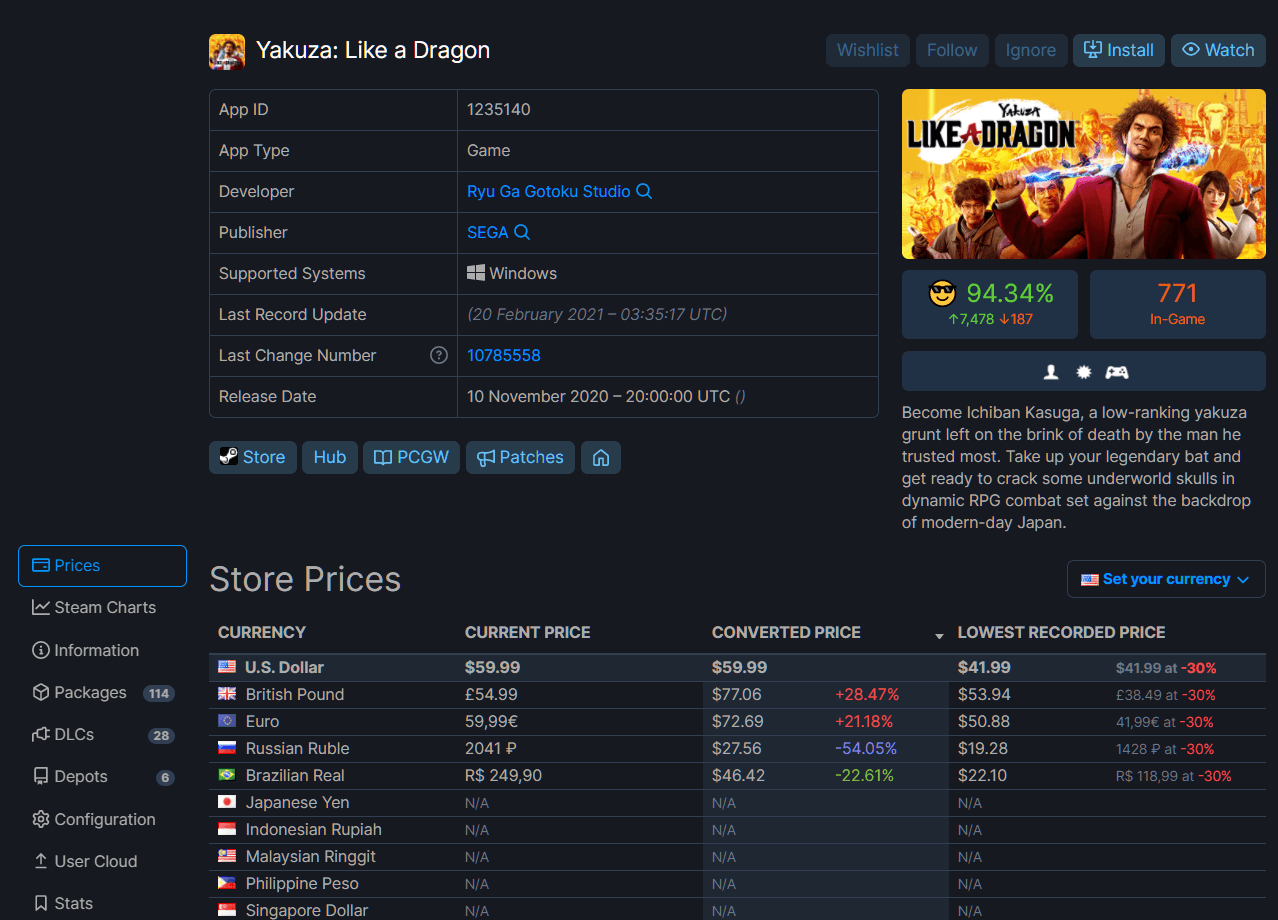Click the sunglasses emoji rating icon

coord(942,293)
